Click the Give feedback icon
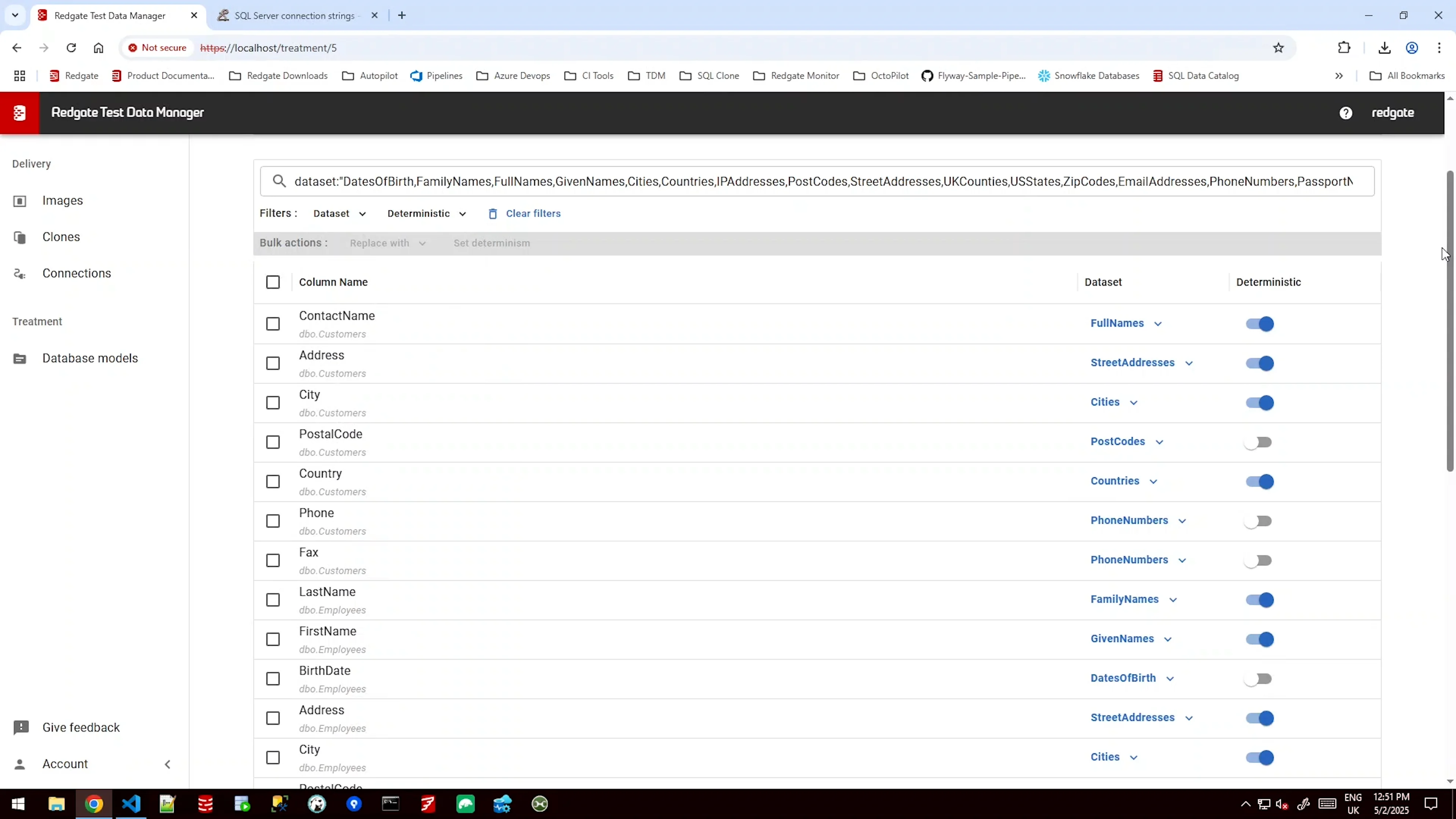This screenshot has width=1456, height=819. [21, 728]
